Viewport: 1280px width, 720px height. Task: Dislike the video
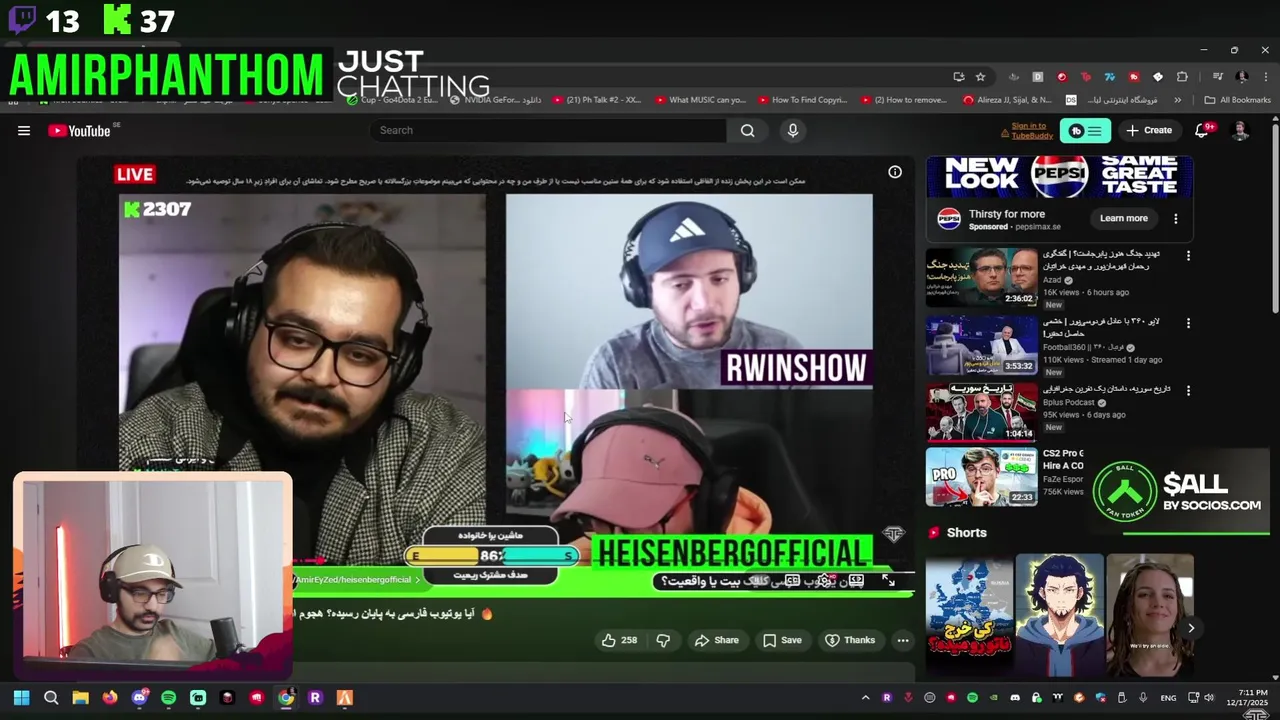662,640
